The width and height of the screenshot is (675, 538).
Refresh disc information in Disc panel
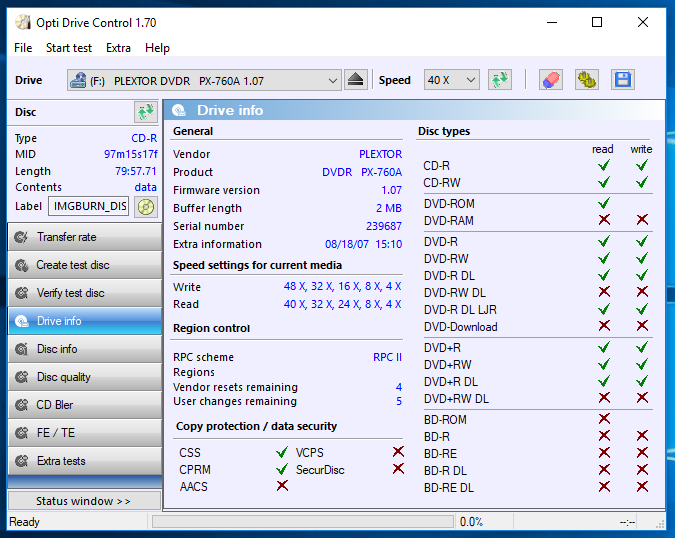point(146,112)
